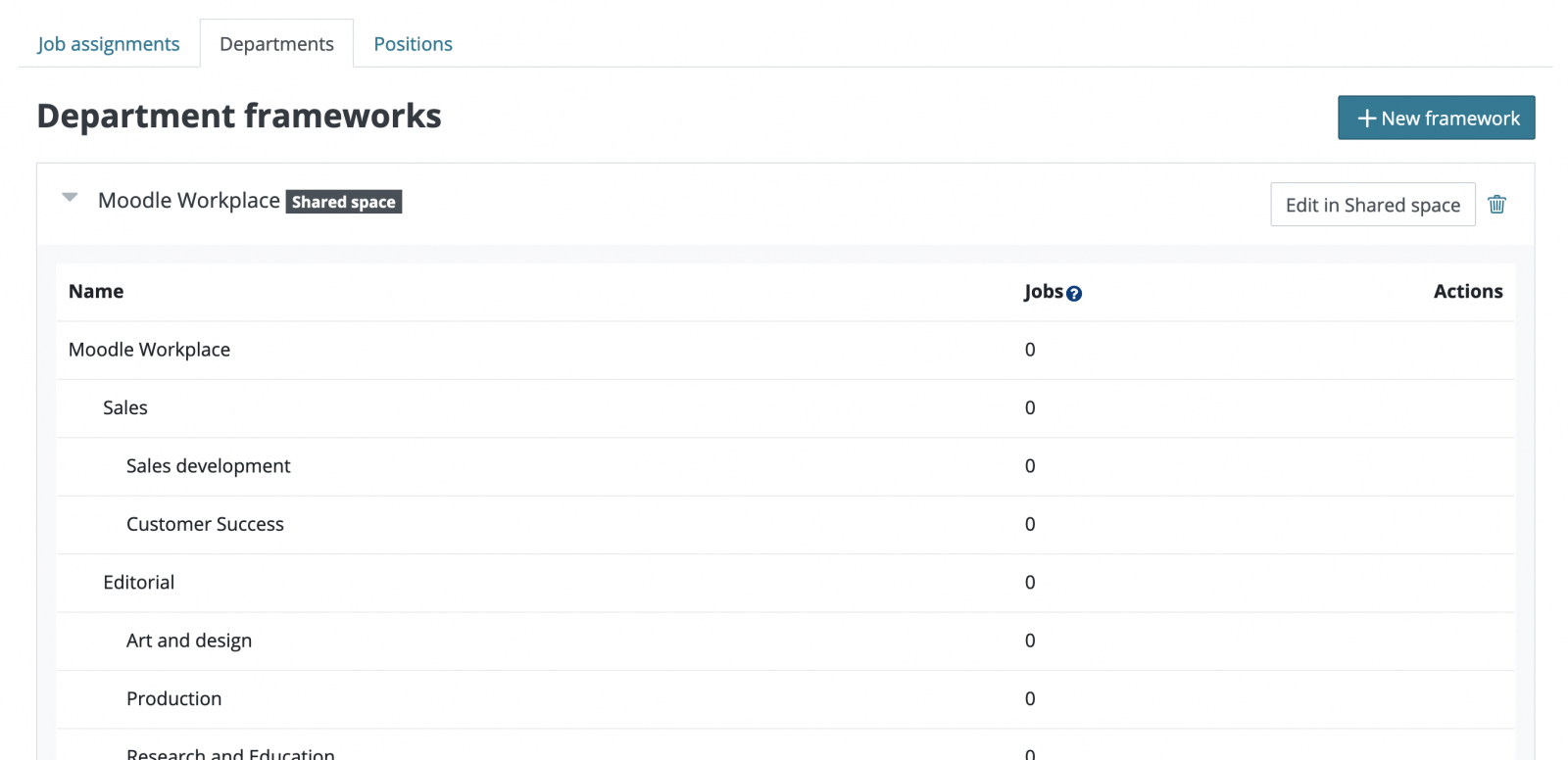
Task: Click the jobs count for Editorial
Action: 1030,583
